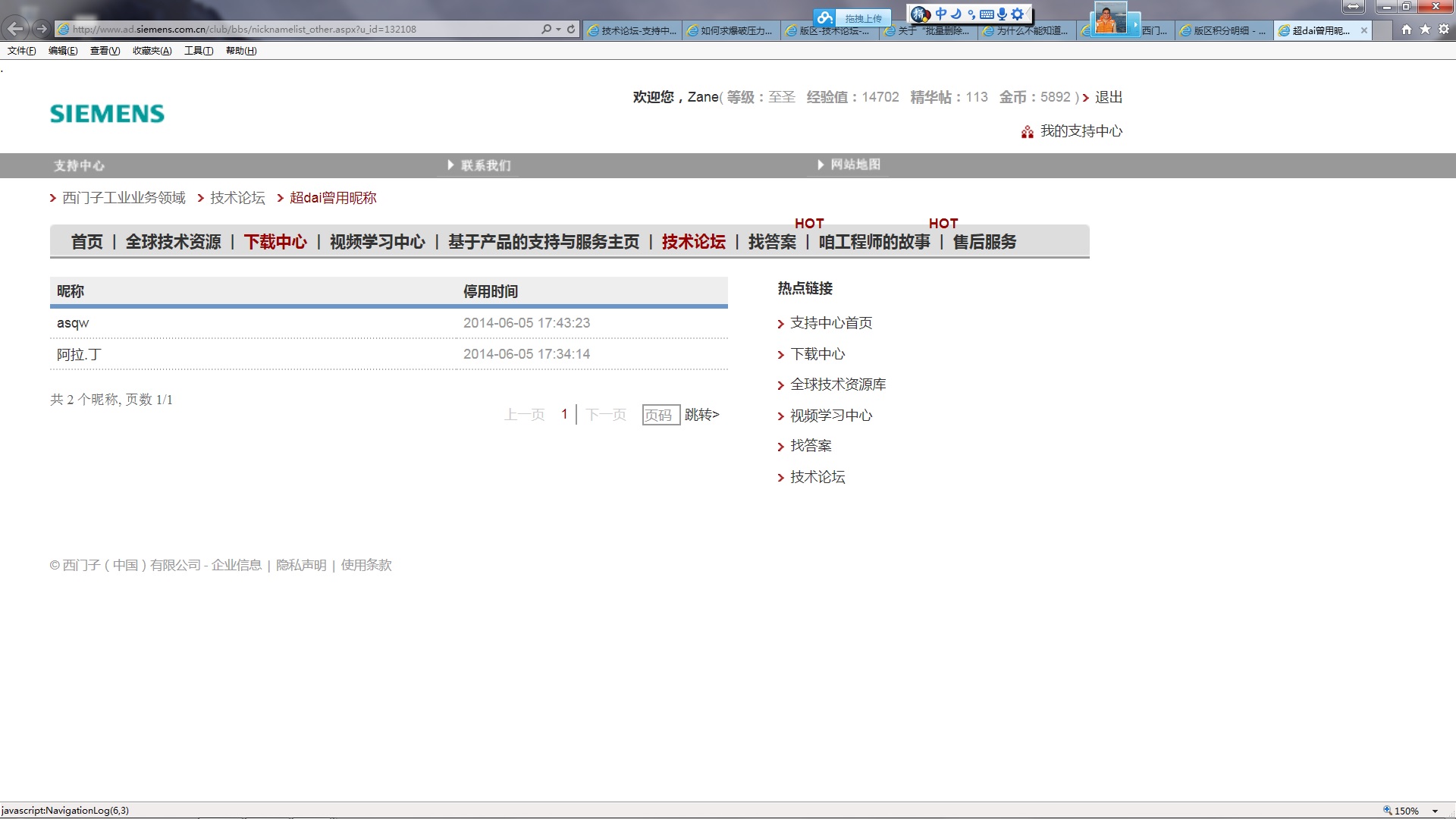Click the microphone icon on IME toolbar
The height and width of the screenshot is (819, 1456).
point(1002,14)
